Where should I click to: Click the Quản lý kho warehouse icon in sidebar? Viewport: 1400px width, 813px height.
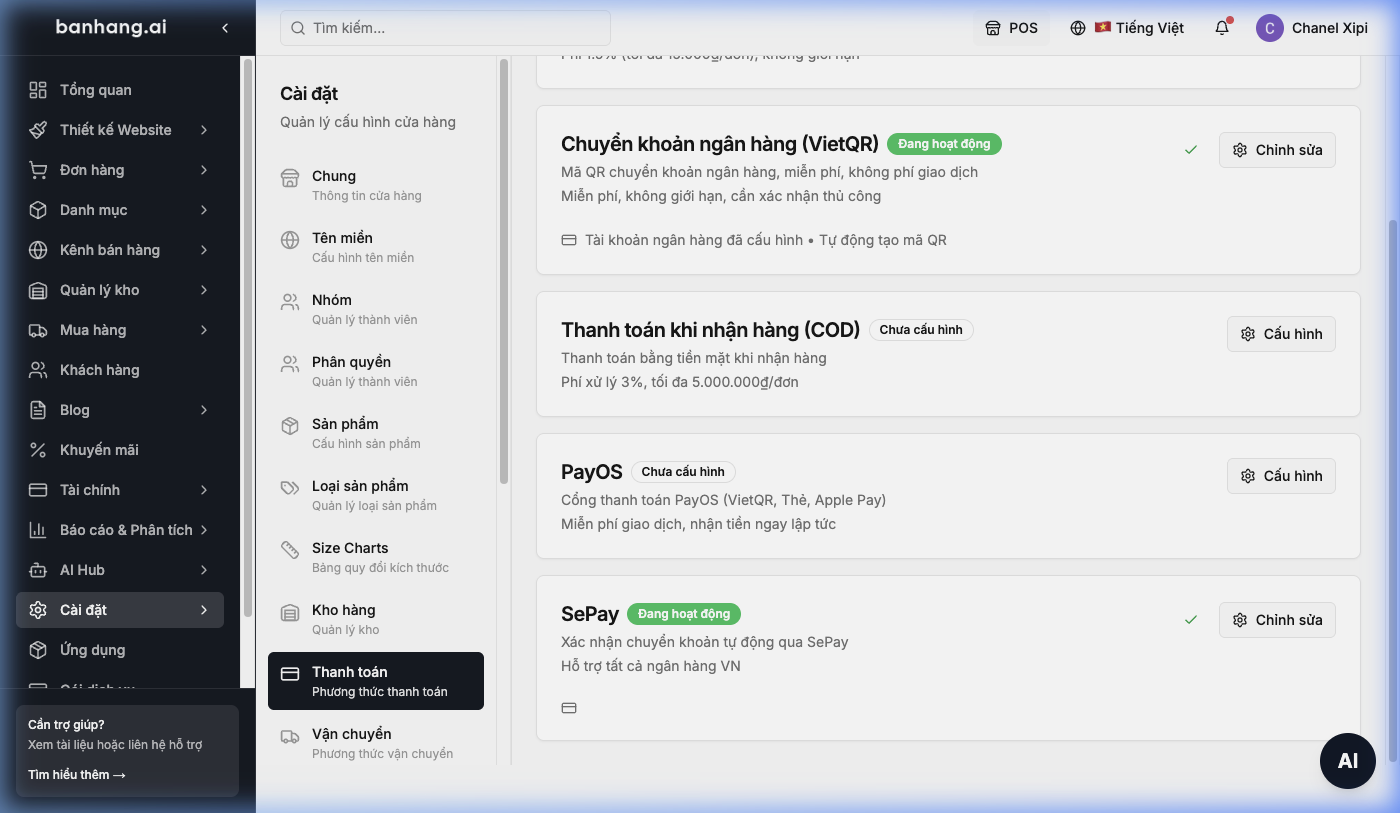tap(38, 290)
